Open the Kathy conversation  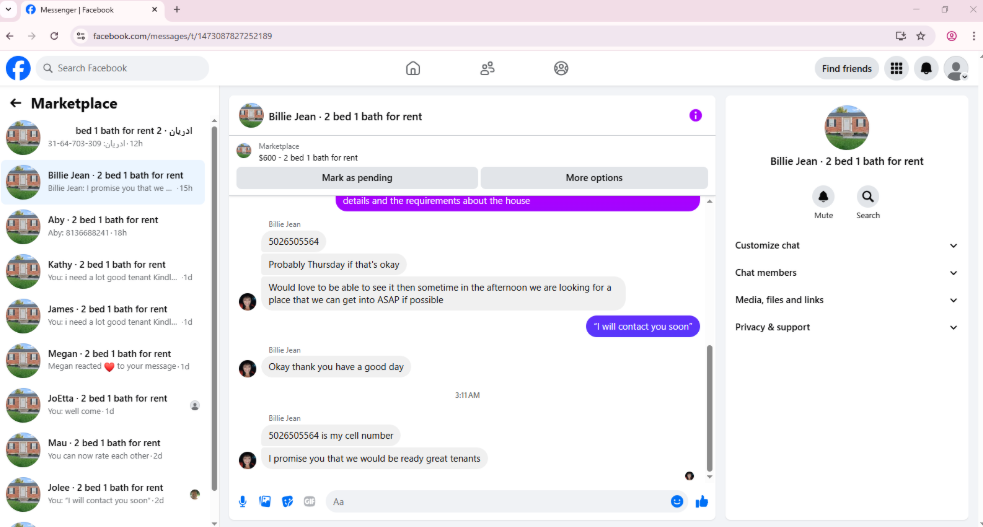pyautogui.click(x=103, y=271)
